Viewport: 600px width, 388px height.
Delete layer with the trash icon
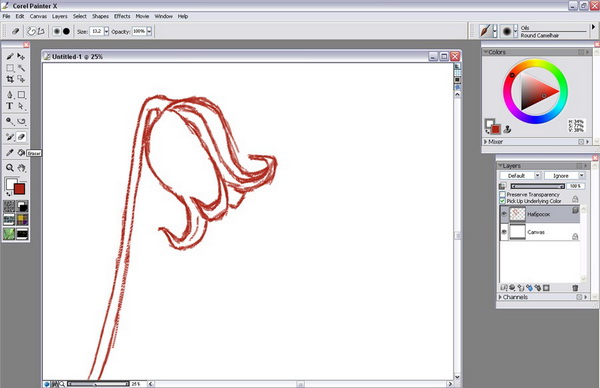575,288
